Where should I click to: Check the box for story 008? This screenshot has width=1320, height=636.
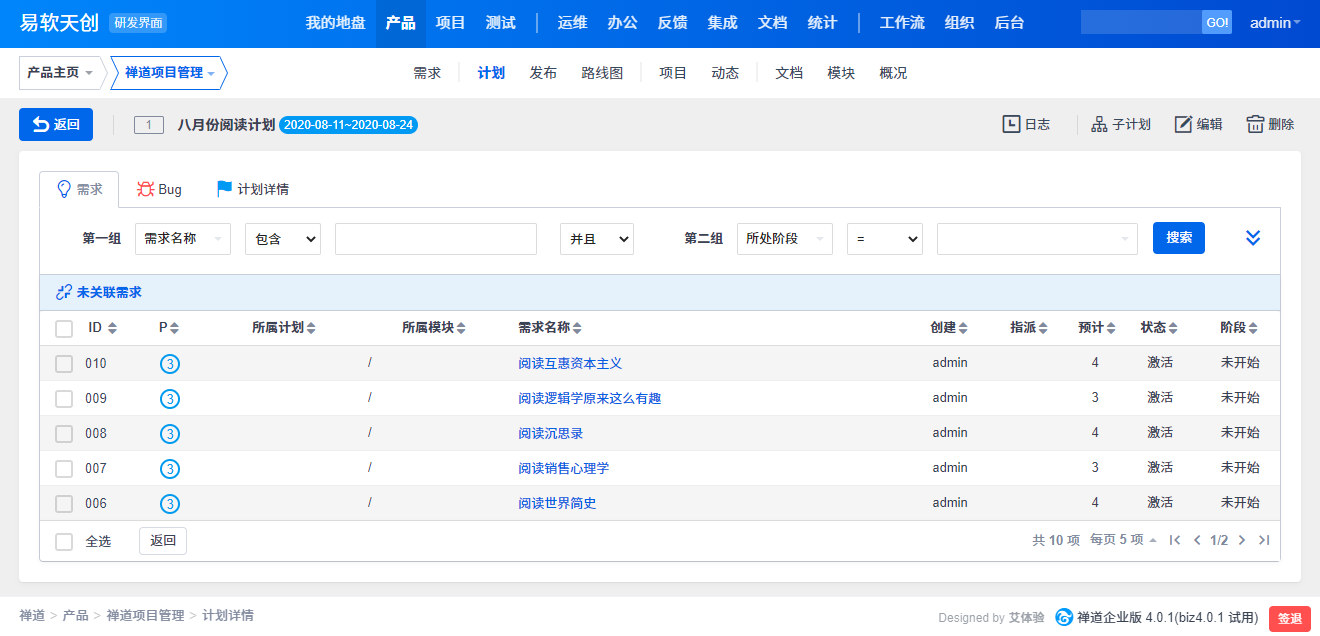64,434
